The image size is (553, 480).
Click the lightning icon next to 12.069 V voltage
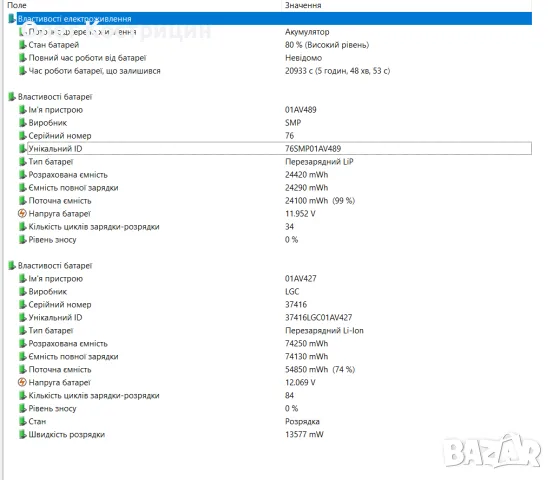(22, 382)
